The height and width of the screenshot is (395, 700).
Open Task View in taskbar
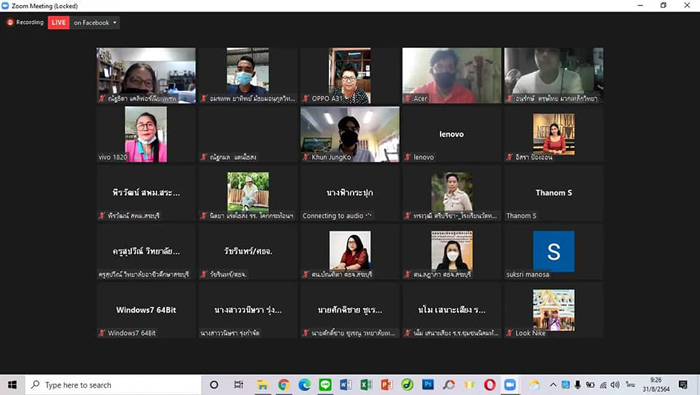[239, 385]
